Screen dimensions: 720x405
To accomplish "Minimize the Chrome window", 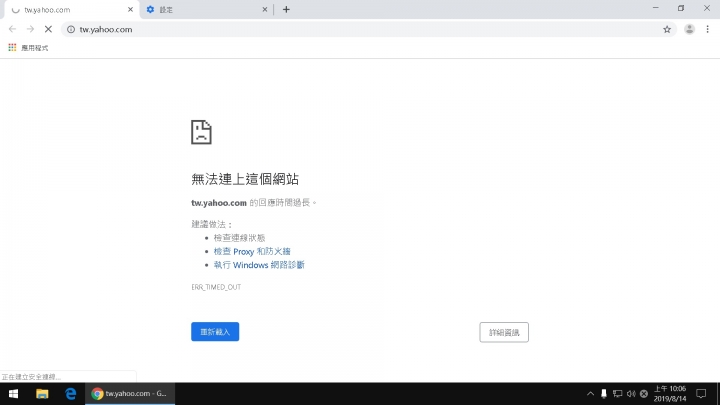I will 656,8.
